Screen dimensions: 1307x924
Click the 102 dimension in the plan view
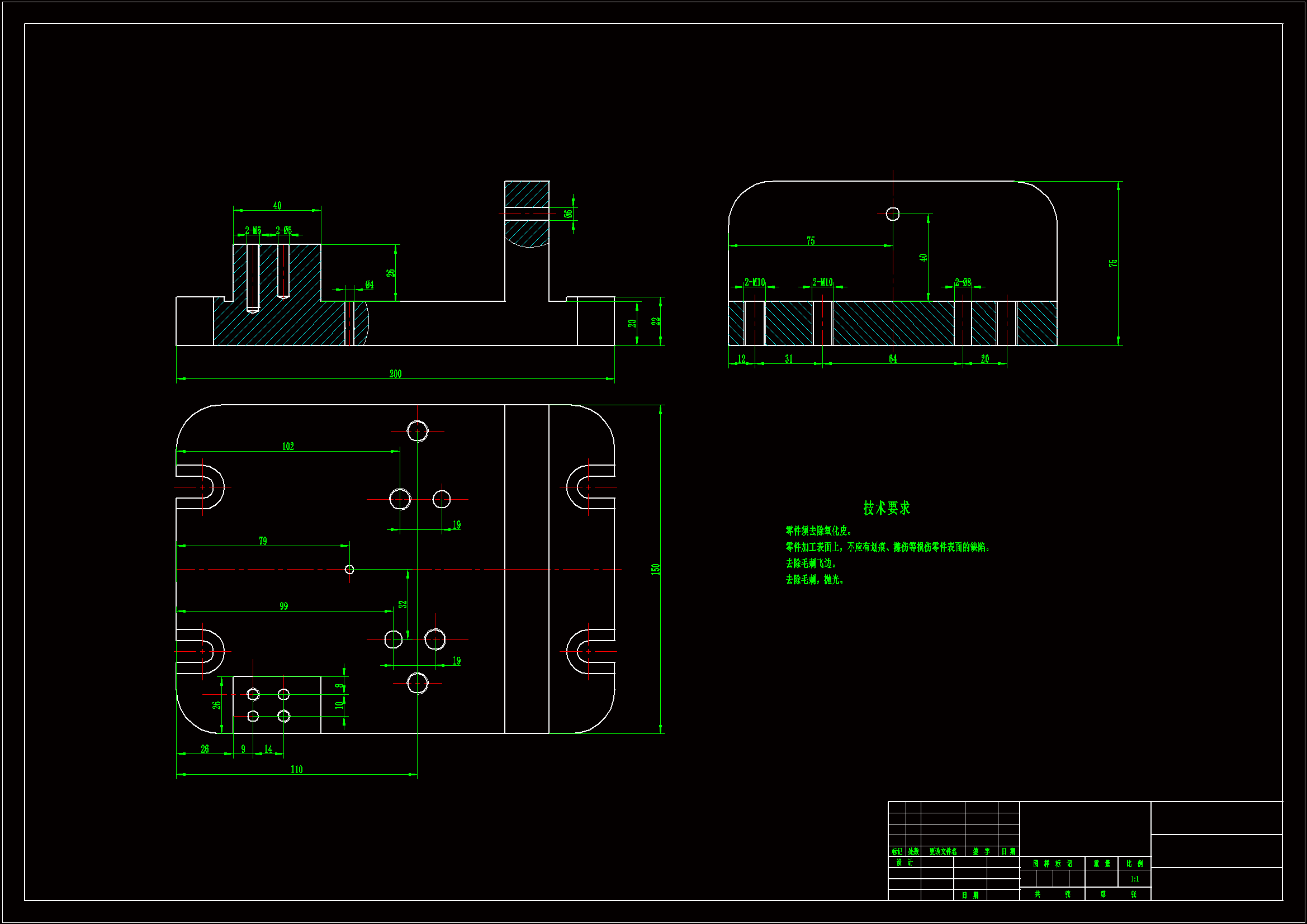click(x=288, y=446)
